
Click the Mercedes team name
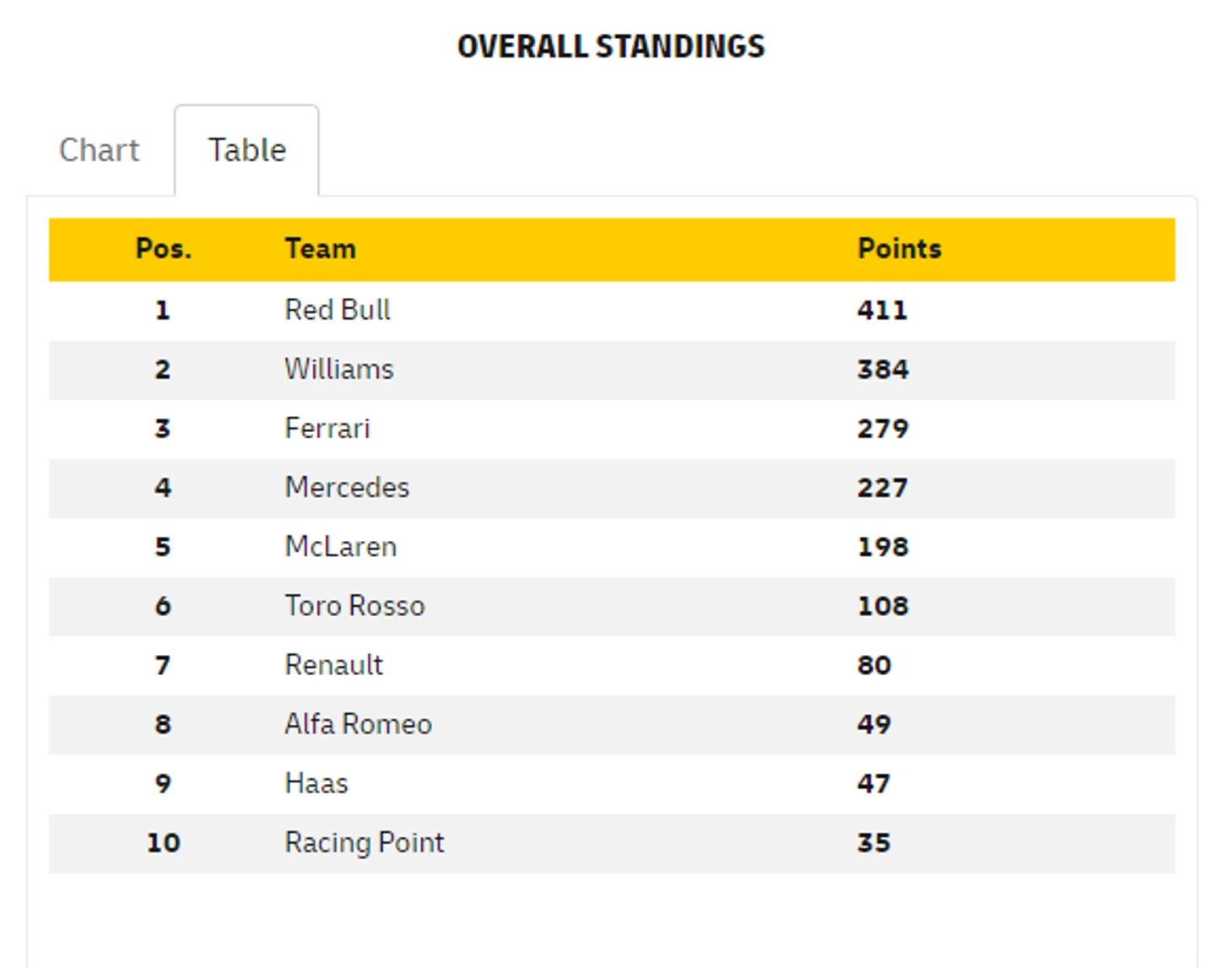pos(347,488)
